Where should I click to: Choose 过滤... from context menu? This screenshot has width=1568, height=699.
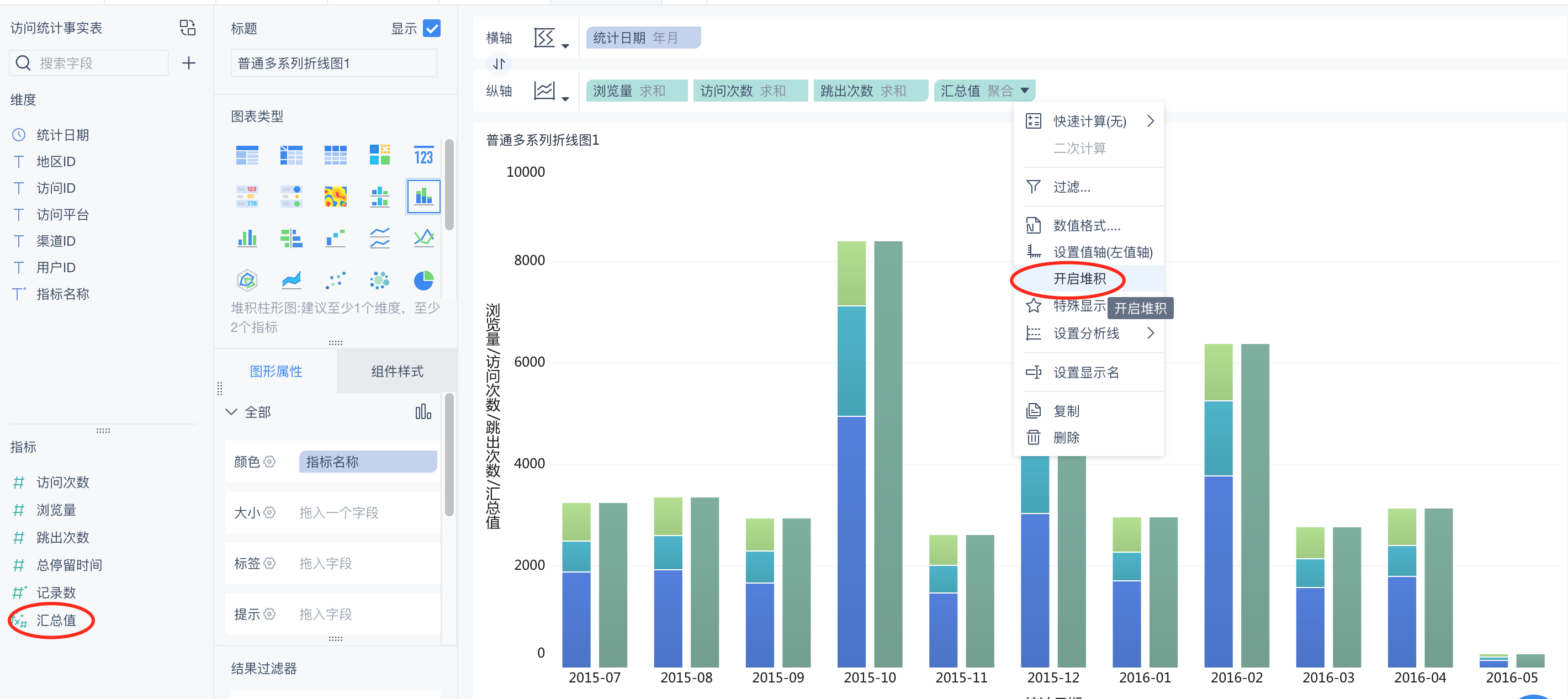pos(1088,187)
